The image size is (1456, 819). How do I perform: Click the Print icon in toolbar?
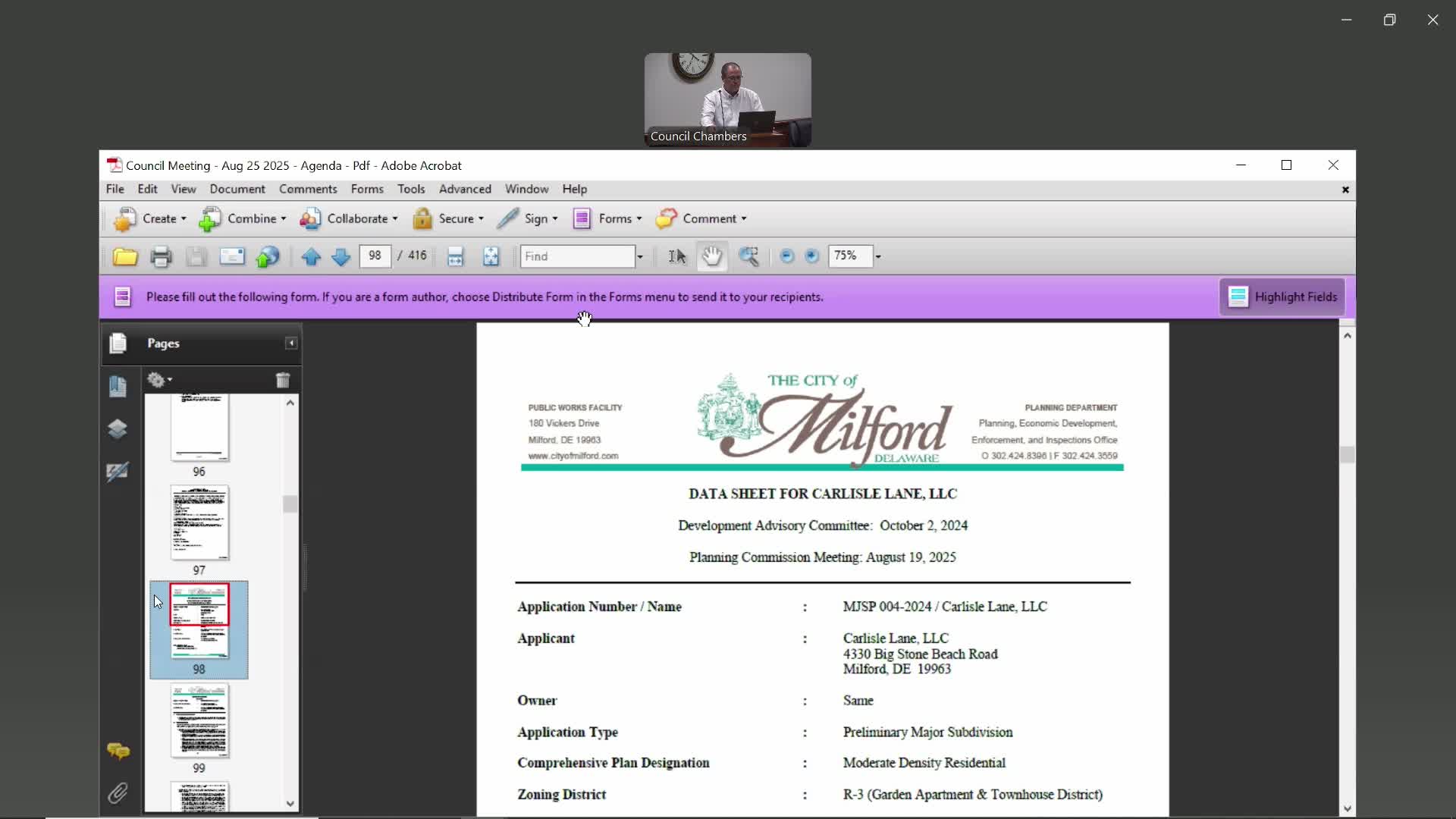pyautogui.click(x=161, y=257)
